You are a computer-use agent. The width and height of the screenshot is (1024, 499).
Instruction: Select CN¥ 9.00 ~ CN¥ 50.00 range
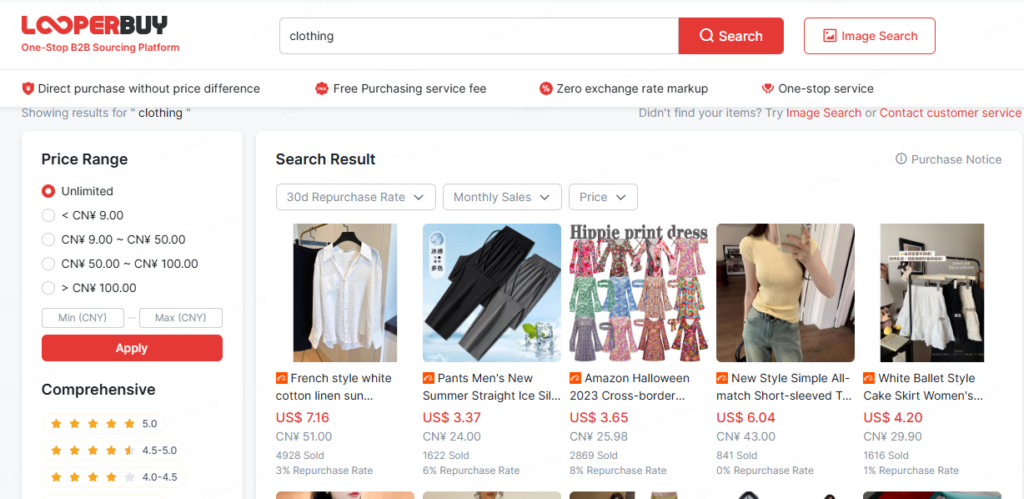pos(48,240)
